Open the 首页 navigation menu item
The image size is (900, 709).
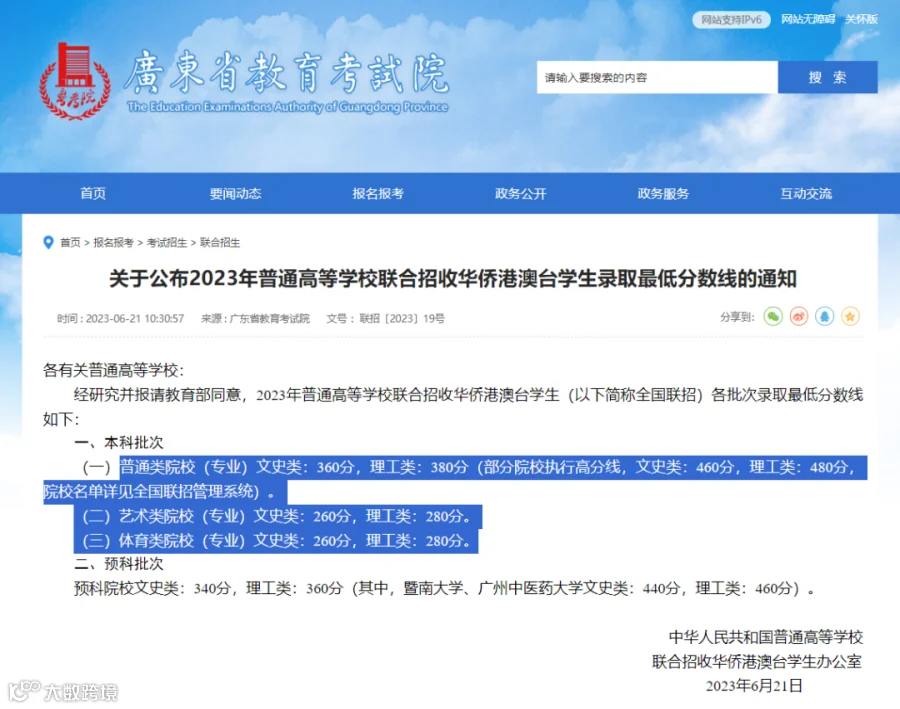93,193
